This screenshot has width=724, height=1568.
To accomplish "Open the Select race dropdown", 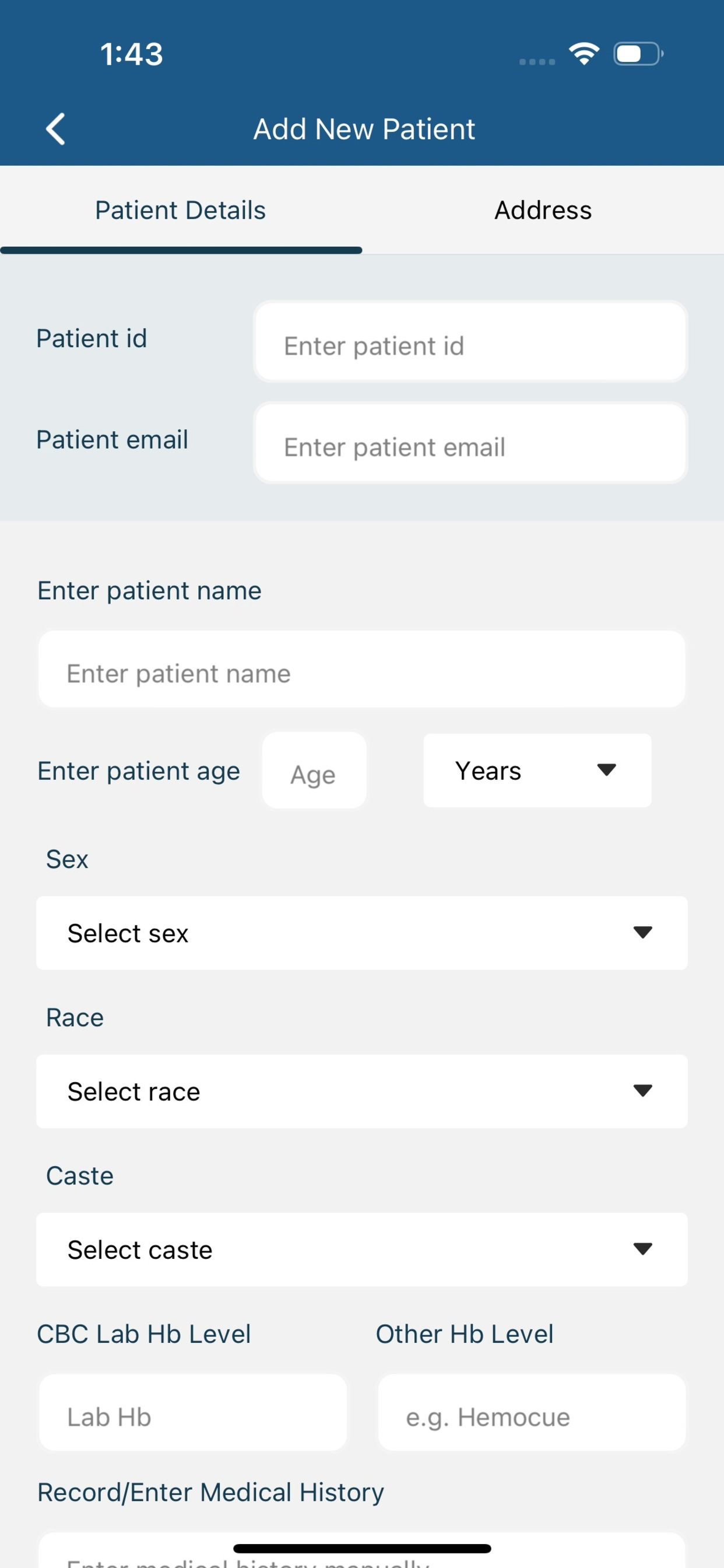I will (x=362, y=1091).
